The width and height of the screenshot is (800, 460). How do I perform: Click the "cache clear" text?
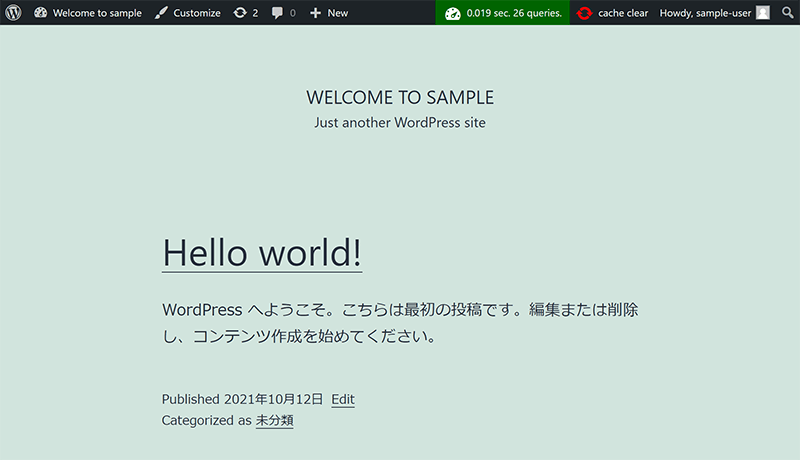coord(623,13)
